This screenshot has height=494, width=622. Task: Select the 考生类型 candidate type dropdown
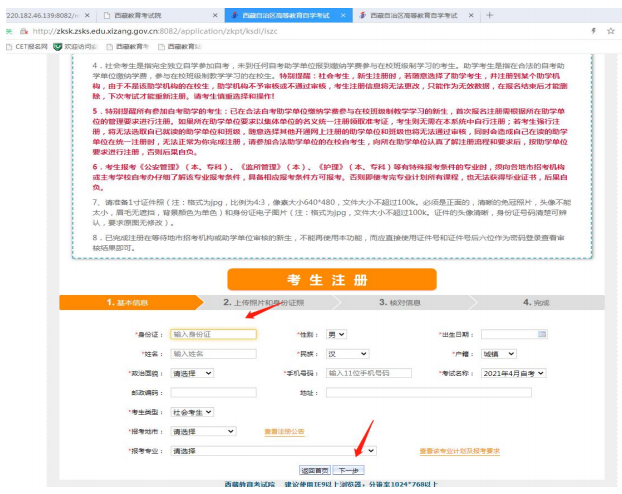point(192,412)
